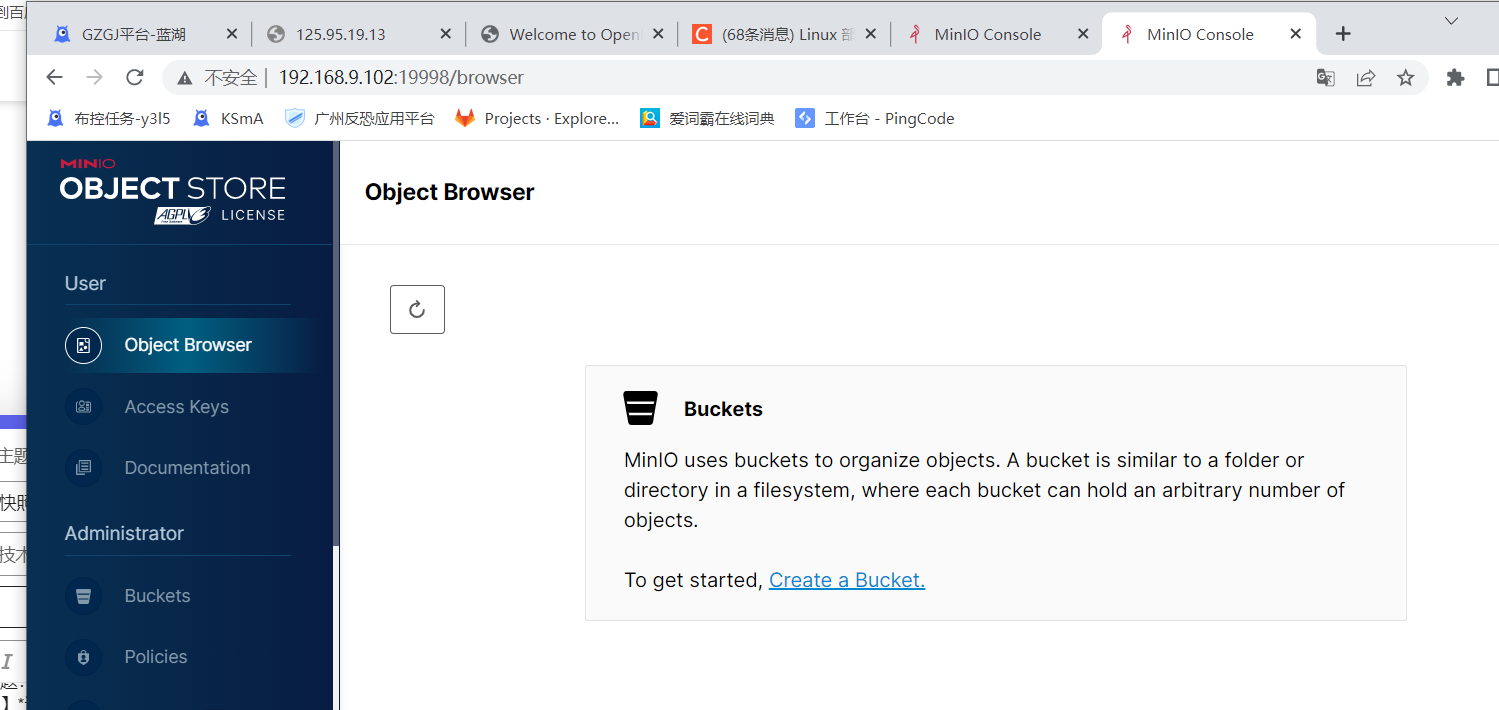Click the Object Browser sidebar icon
Viewport: 1499px width, 710px height.
(x=83, y=345)
